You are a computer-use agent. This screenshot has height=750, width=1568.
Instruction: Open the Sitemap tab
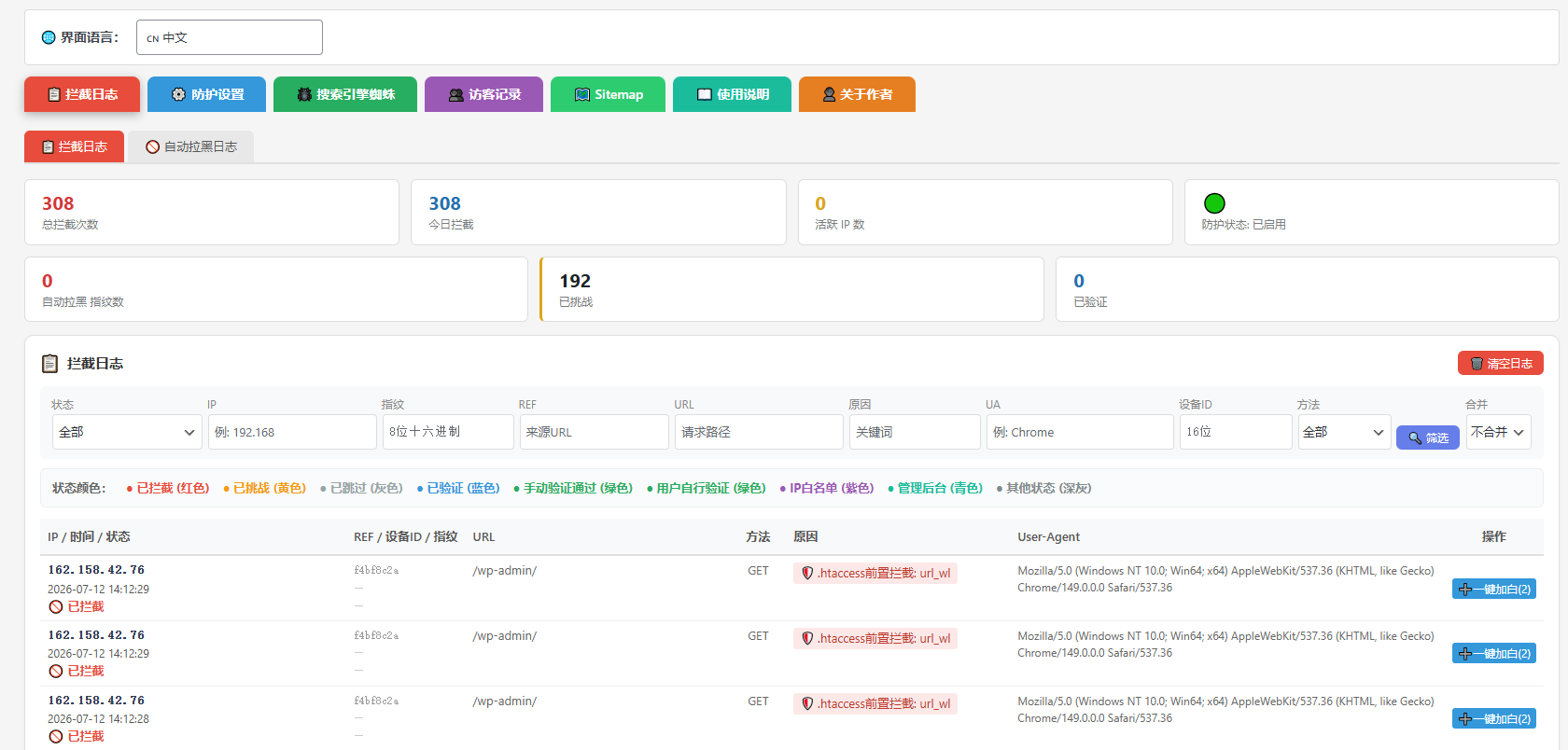coord(608,94)
